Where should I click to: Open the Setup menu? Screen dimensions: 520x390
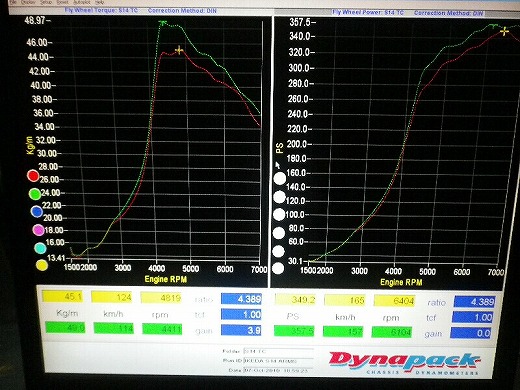45,2
